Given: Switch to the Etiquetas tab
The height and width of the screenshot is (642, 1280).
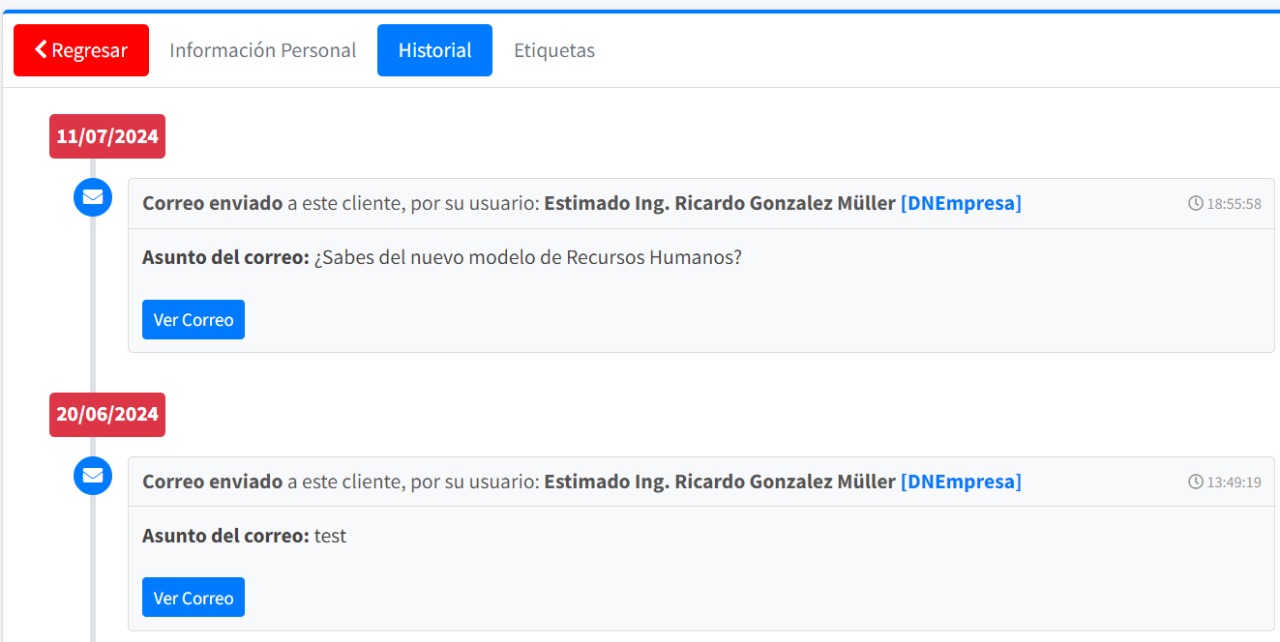Looking at the screenshot, I should (x=554, y=50).
